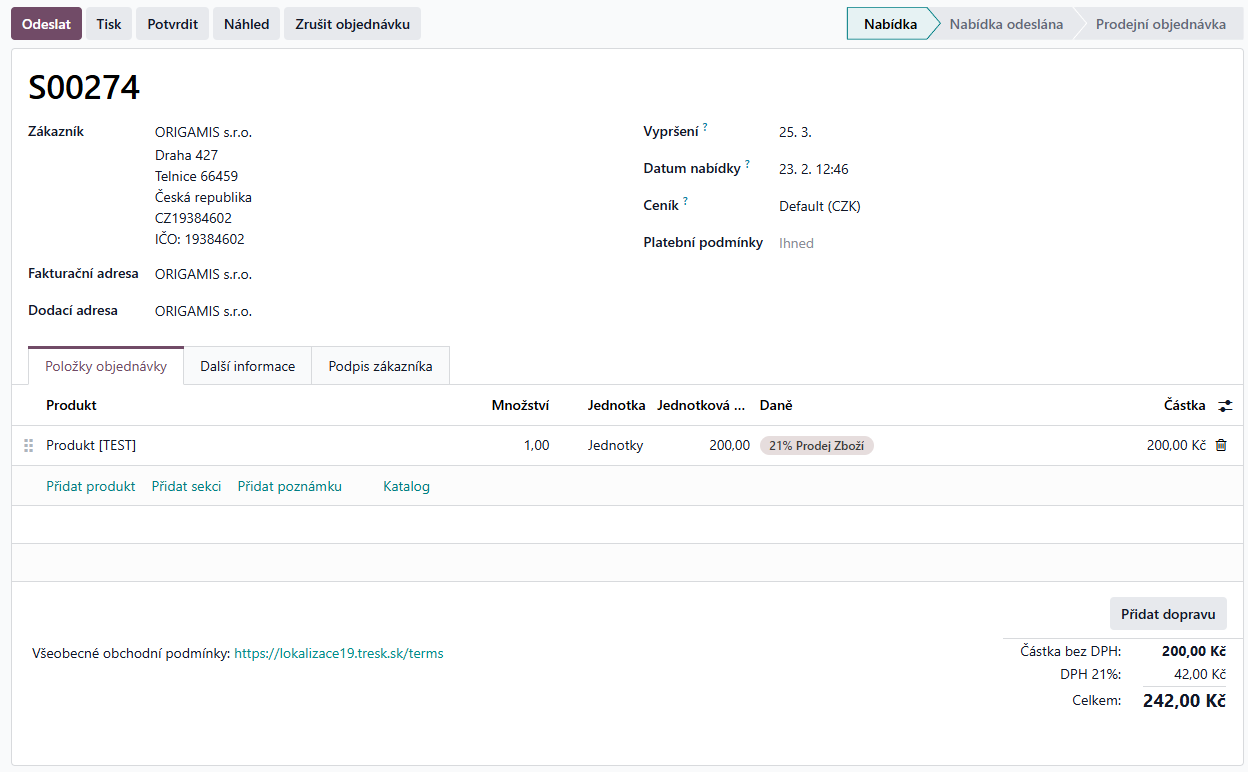This screenshot has width=1248, height=772.
Task: Click the Přidat produkt link
Action: click(x=91, y=487)
